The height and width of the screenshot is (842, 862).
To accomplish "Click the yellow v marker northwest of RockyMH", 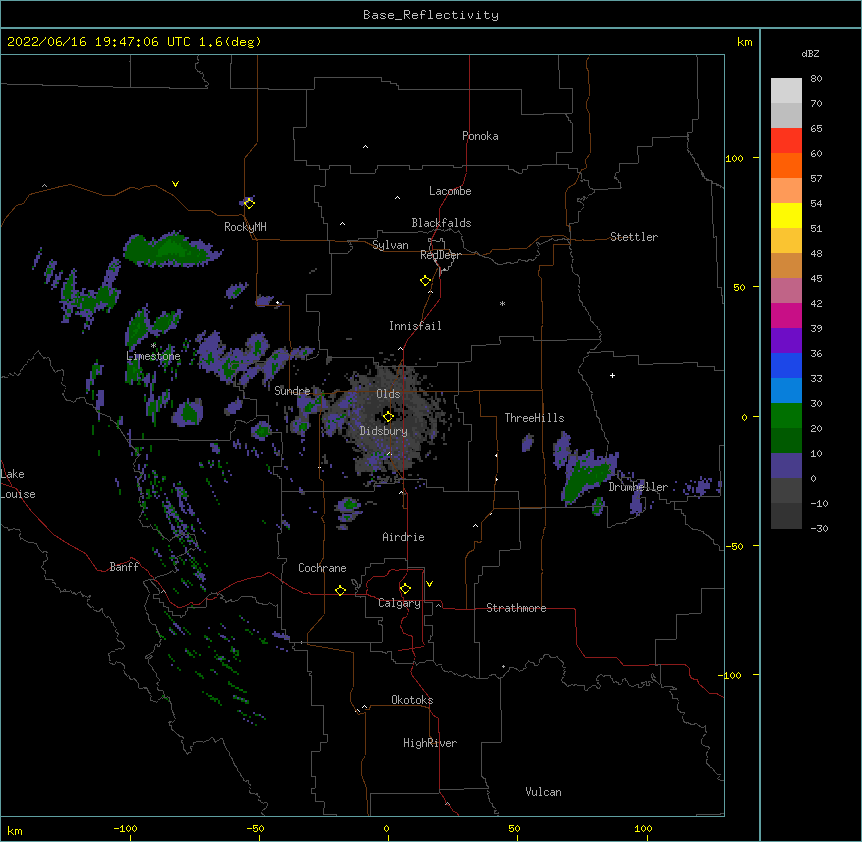I will click(175, 184).
